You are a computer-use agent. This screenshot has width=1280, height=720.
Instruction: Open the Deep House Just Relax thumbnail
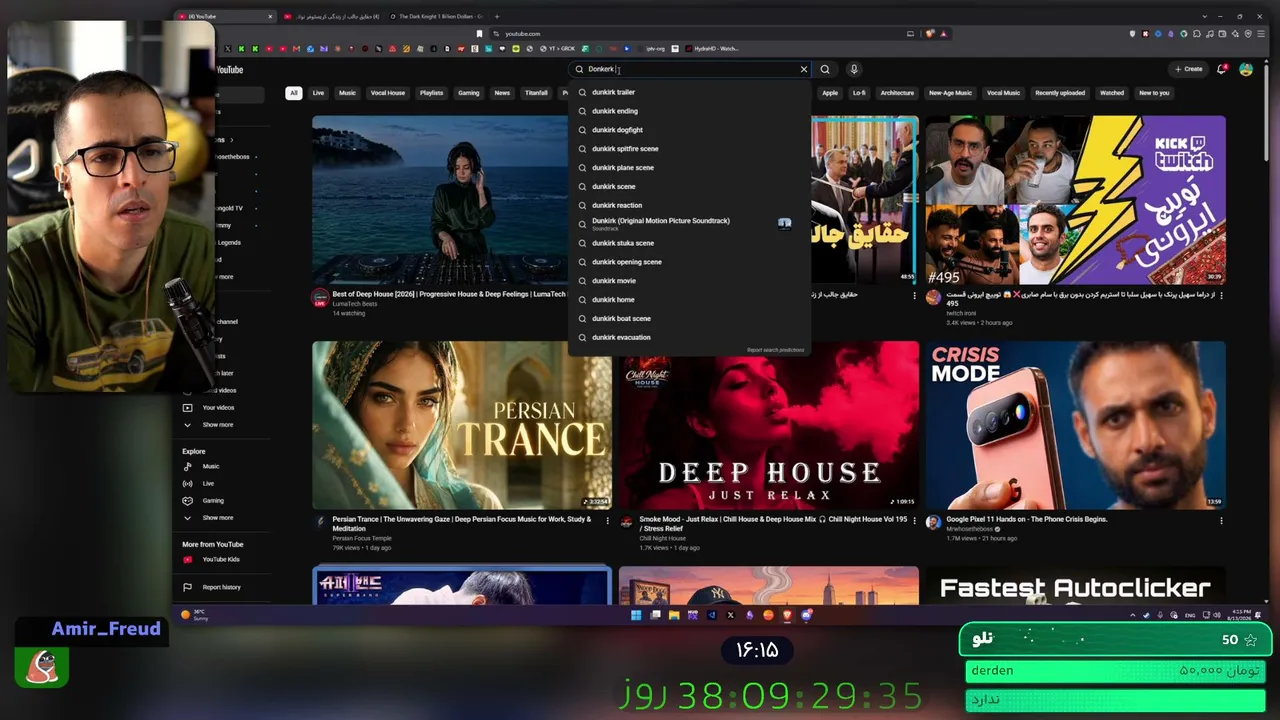[x=768, y=425]
